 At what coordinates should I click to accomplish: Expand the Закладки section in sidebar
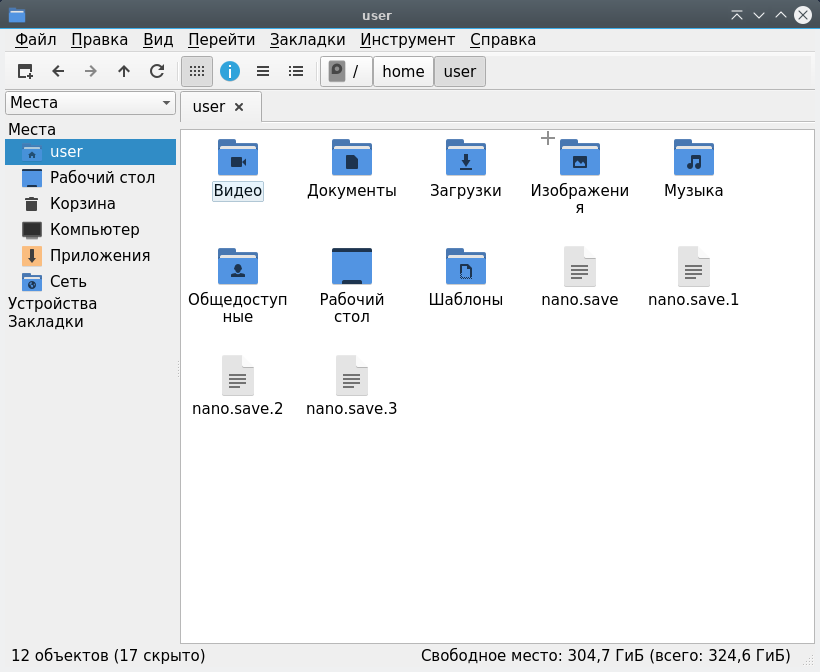click(x=46, y=322)
